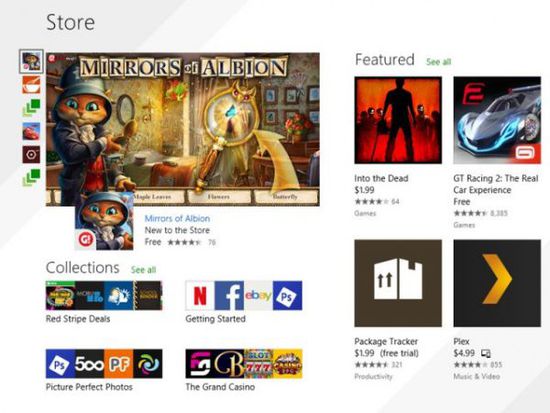Select the orange bowl spotlight thumbnail
Image resolution: width=550 pixels, height=413 pixels.
tap(31, 85)
